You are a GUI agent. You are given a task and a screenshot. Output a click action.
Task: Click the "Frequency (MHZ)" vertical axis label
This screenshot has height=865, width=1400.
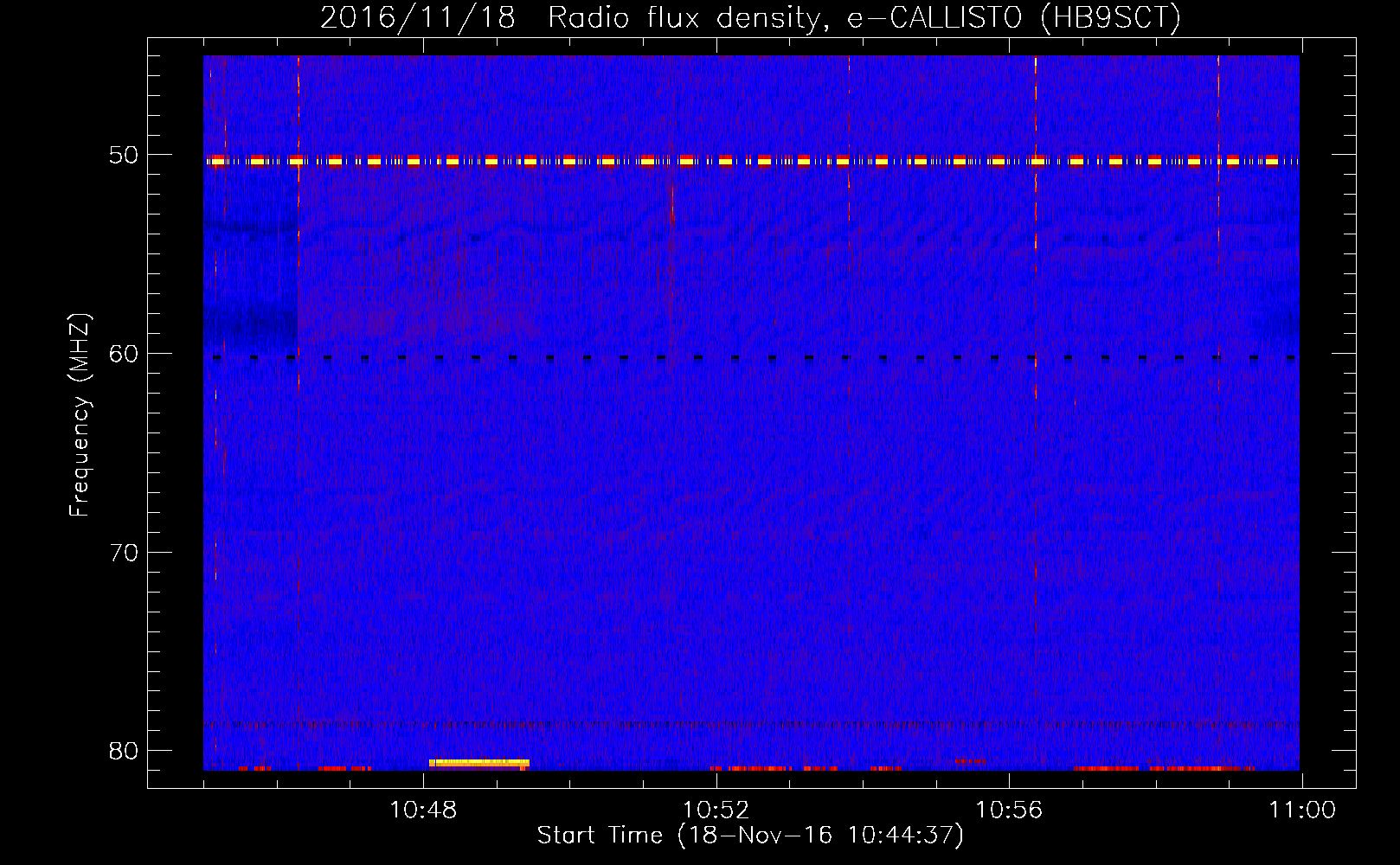[80, 415]
